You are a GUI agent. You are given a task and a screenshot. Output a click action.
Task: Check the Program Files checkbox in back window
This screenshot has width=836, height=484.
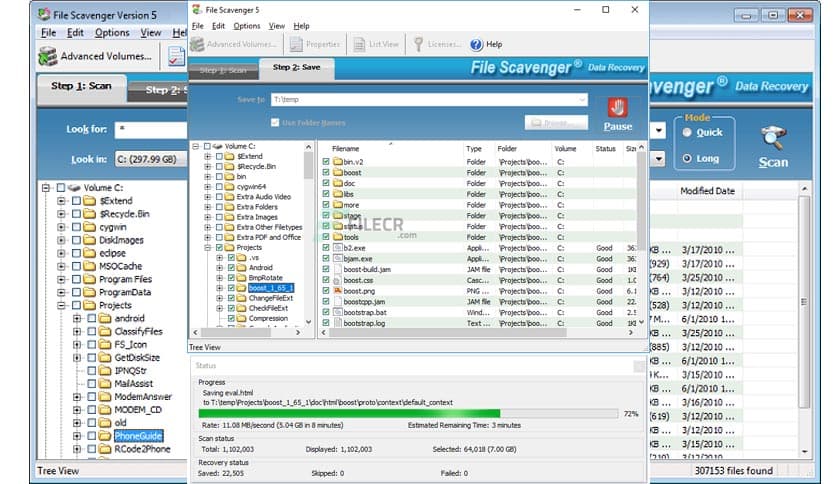pyautogui.click(x=76, y=279)
